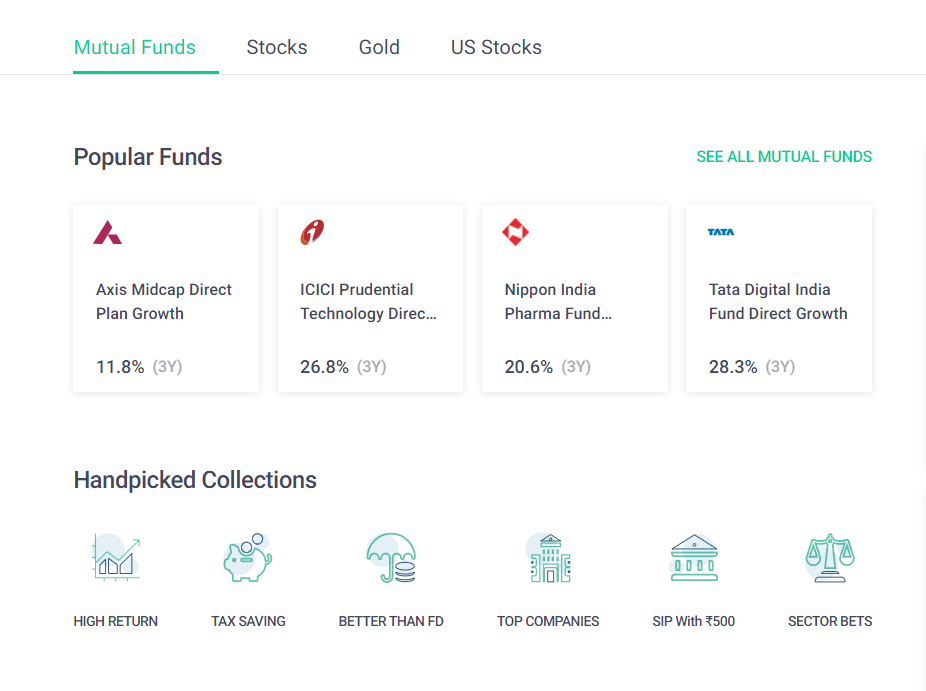Viewport: 926px width, 691px height.
Task: Select the Better Than FD umbrella icon
Action: (x=391, y=557)
